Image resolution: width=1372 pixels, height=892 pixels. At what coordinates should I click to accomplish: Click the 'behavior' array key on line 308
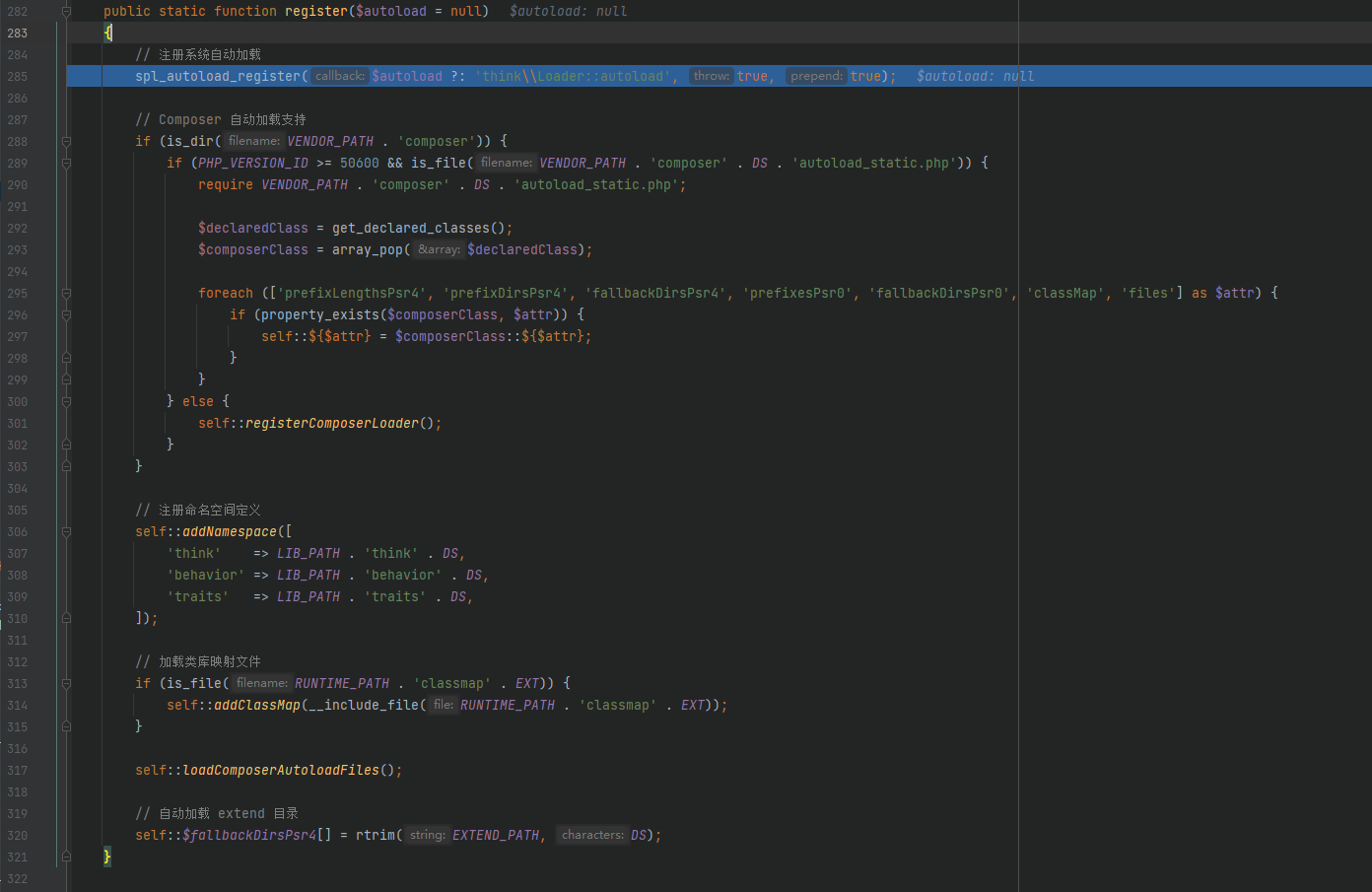click(x=206, y=575)
